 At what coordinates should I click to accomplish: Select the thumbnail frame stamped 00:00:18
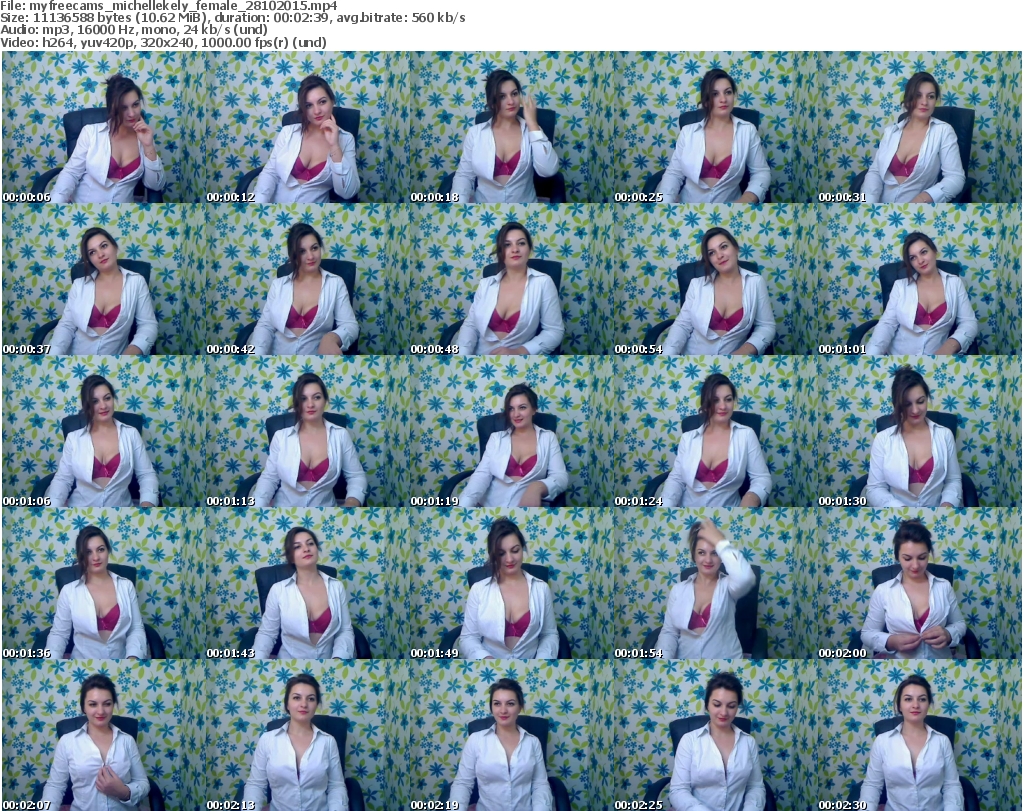click(x=511, y=127)
